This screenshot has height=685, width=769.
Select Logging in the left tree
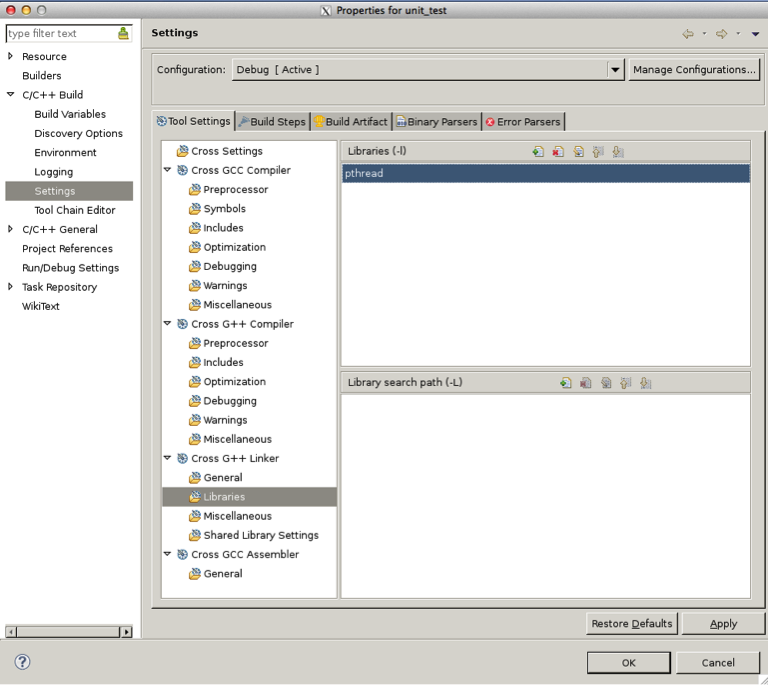(x=53, y=172)
